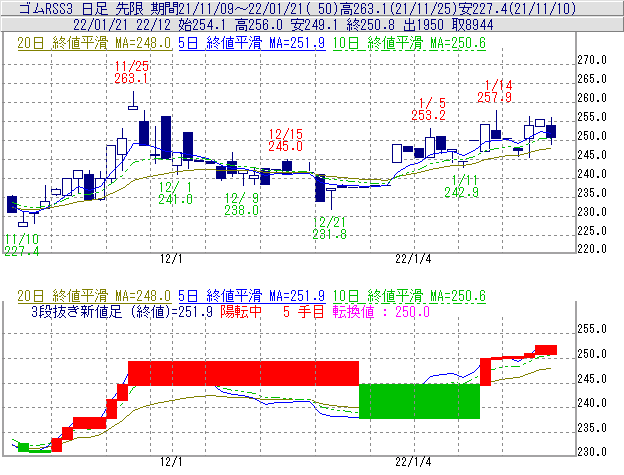This screenshot has width=624, height=475.
Task: Click the 出1950 volume value in header
Action: click(x=423, y=25)
